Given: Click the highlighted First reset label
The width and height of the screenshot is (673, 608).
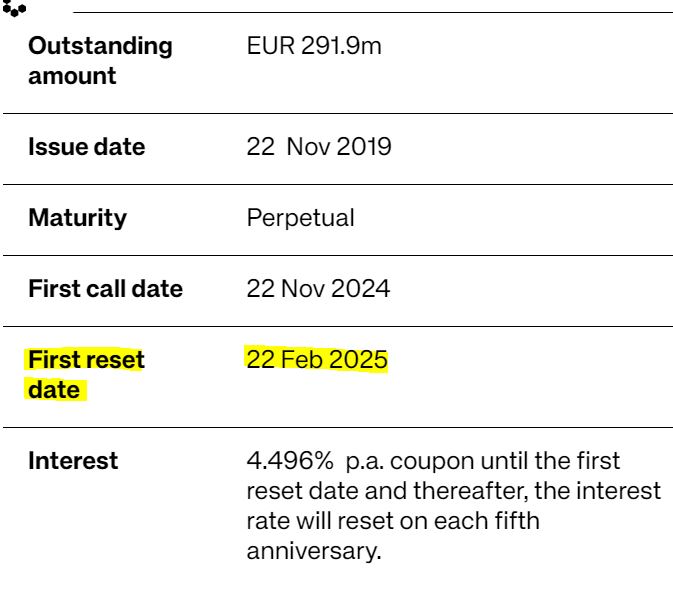Looking at the screenshot, I should [x=86, y=360].
